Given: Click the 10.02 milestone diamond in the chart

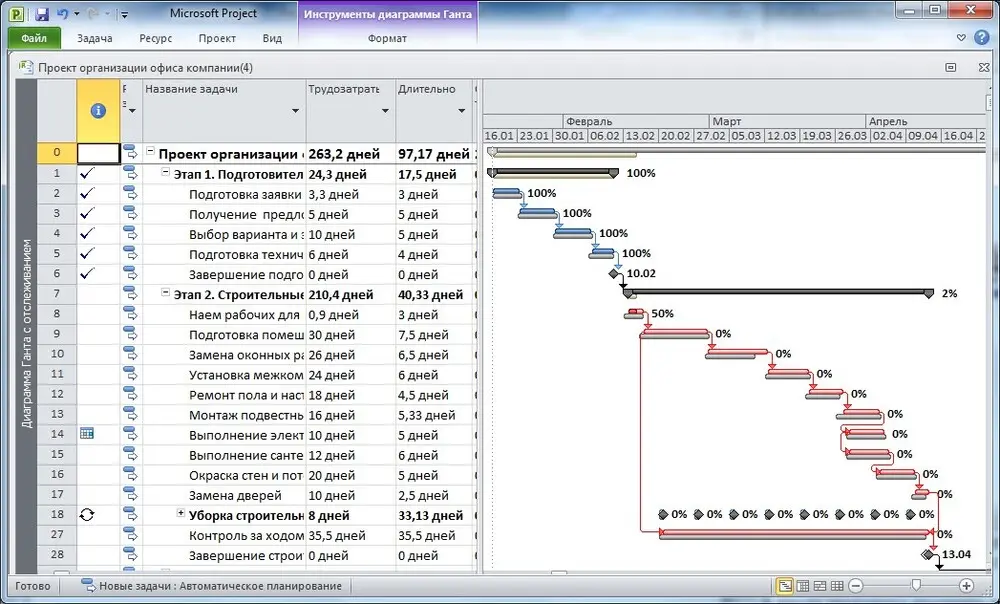Looking at the screenshot, I should point(614,274).
